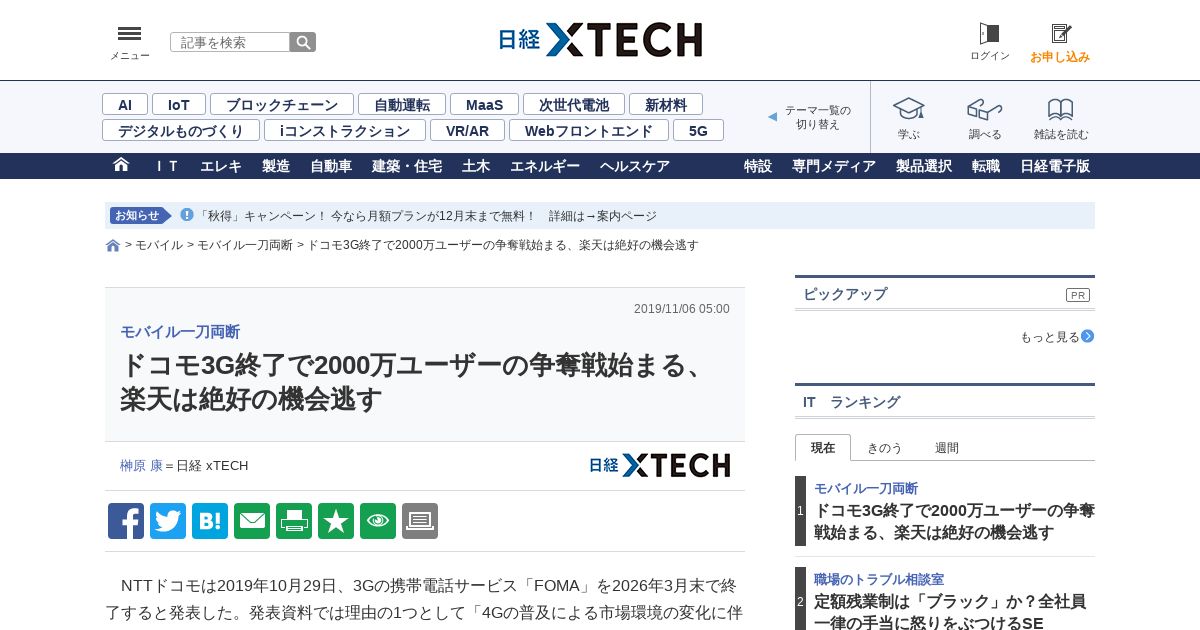Select the 5G theme tag
This screenshot has height=630, width=1200.
(x=698, y=130)
